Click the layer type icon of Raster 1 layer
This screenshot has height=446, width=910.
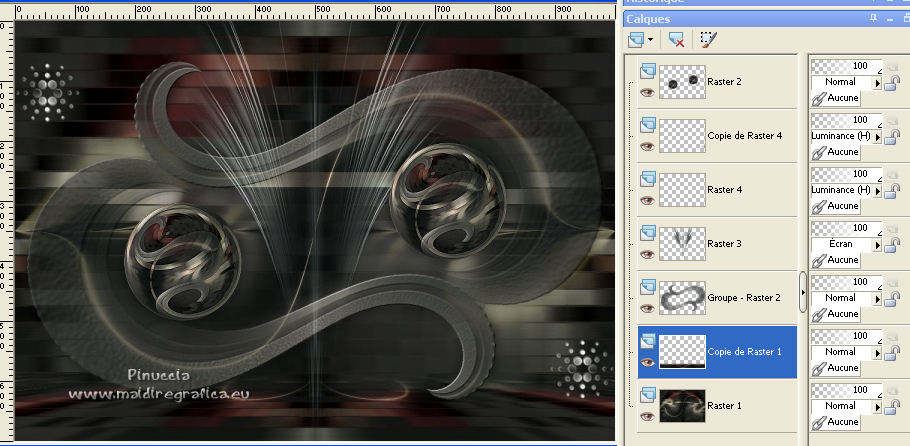648,395
